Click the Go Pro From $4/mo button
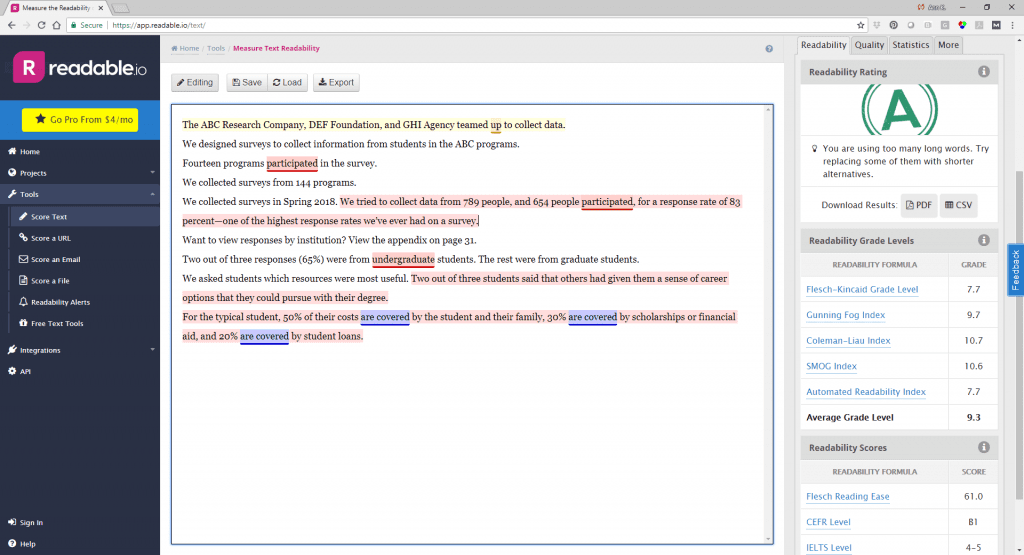The image size is (1024, 555). pos(80,119)
